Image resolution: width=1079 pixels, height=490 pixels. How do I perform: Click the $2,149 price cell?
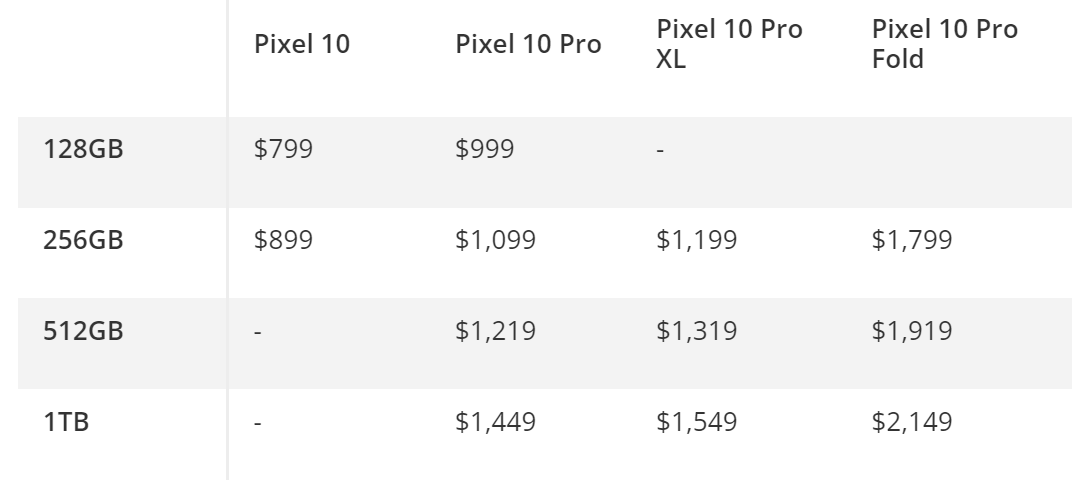[x=911, y=422]
